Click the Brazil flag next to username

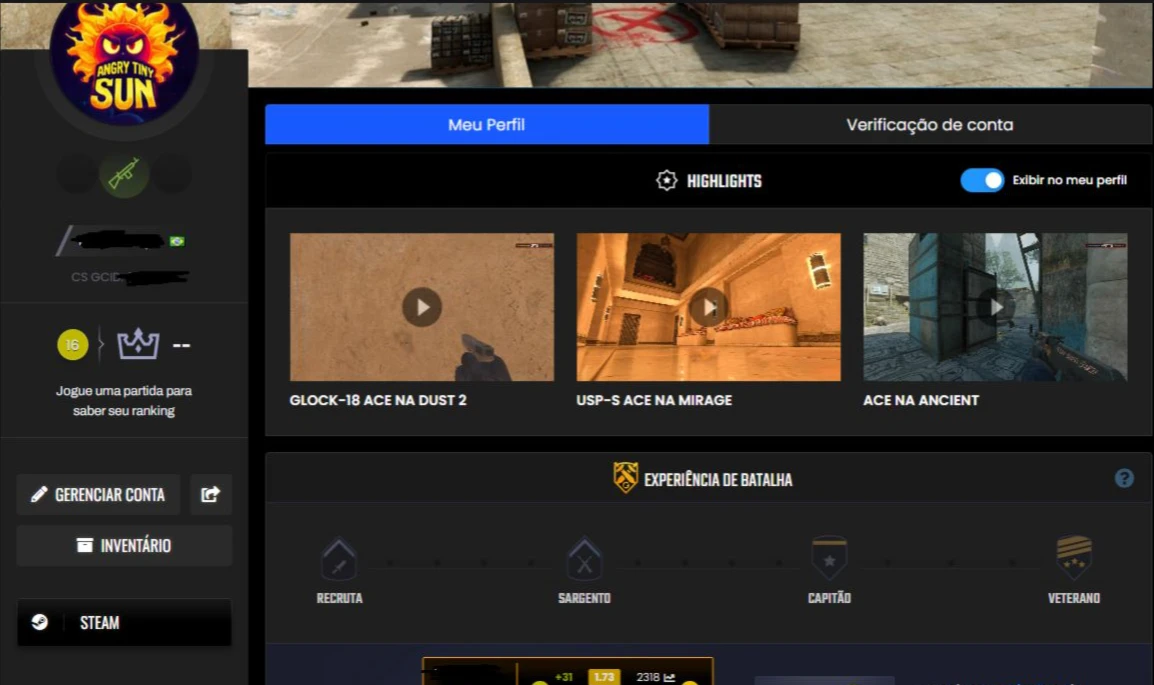(x=177, y=241)
